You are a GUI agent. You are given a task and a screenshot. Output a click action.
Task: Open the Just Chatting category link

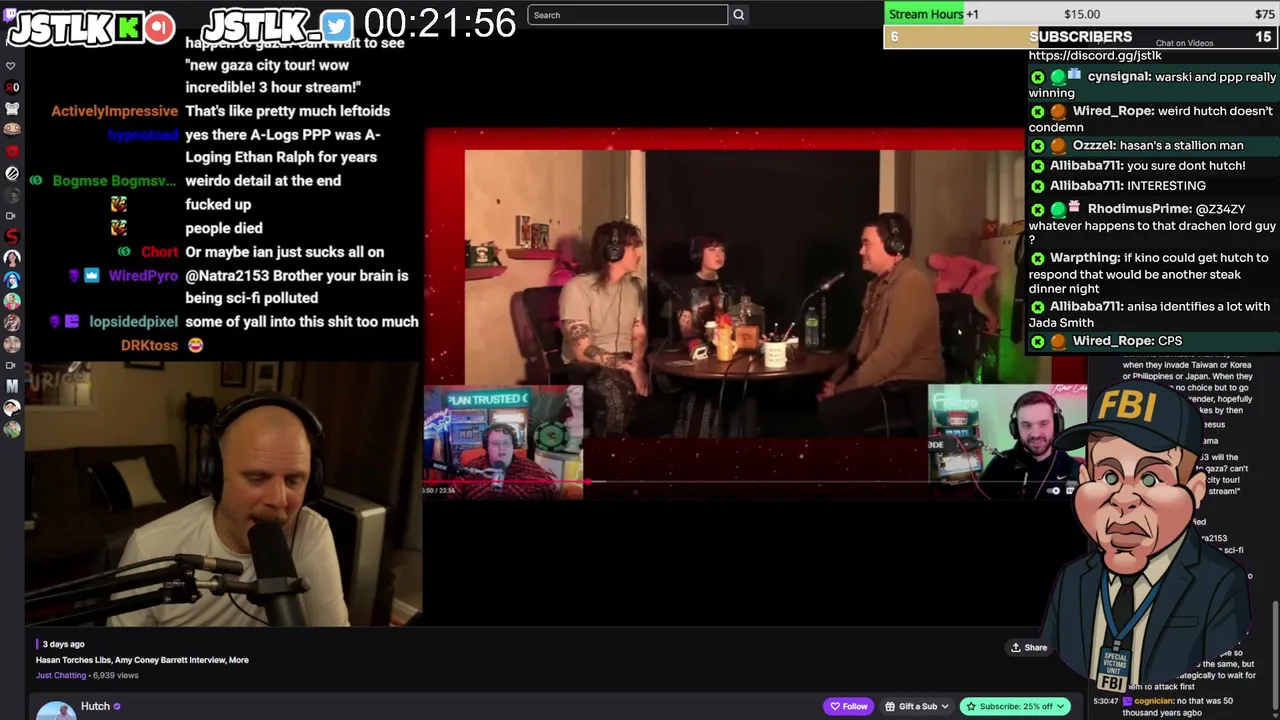(x=61, y=676)
